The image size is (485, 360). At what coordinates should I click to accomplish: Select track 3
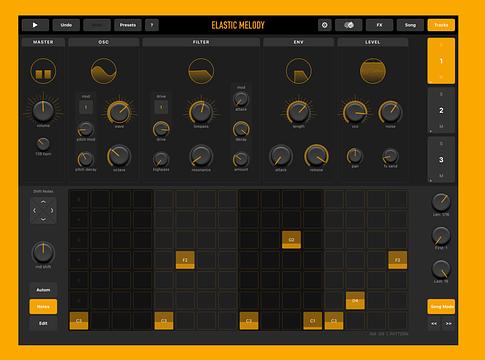(441, 160)
